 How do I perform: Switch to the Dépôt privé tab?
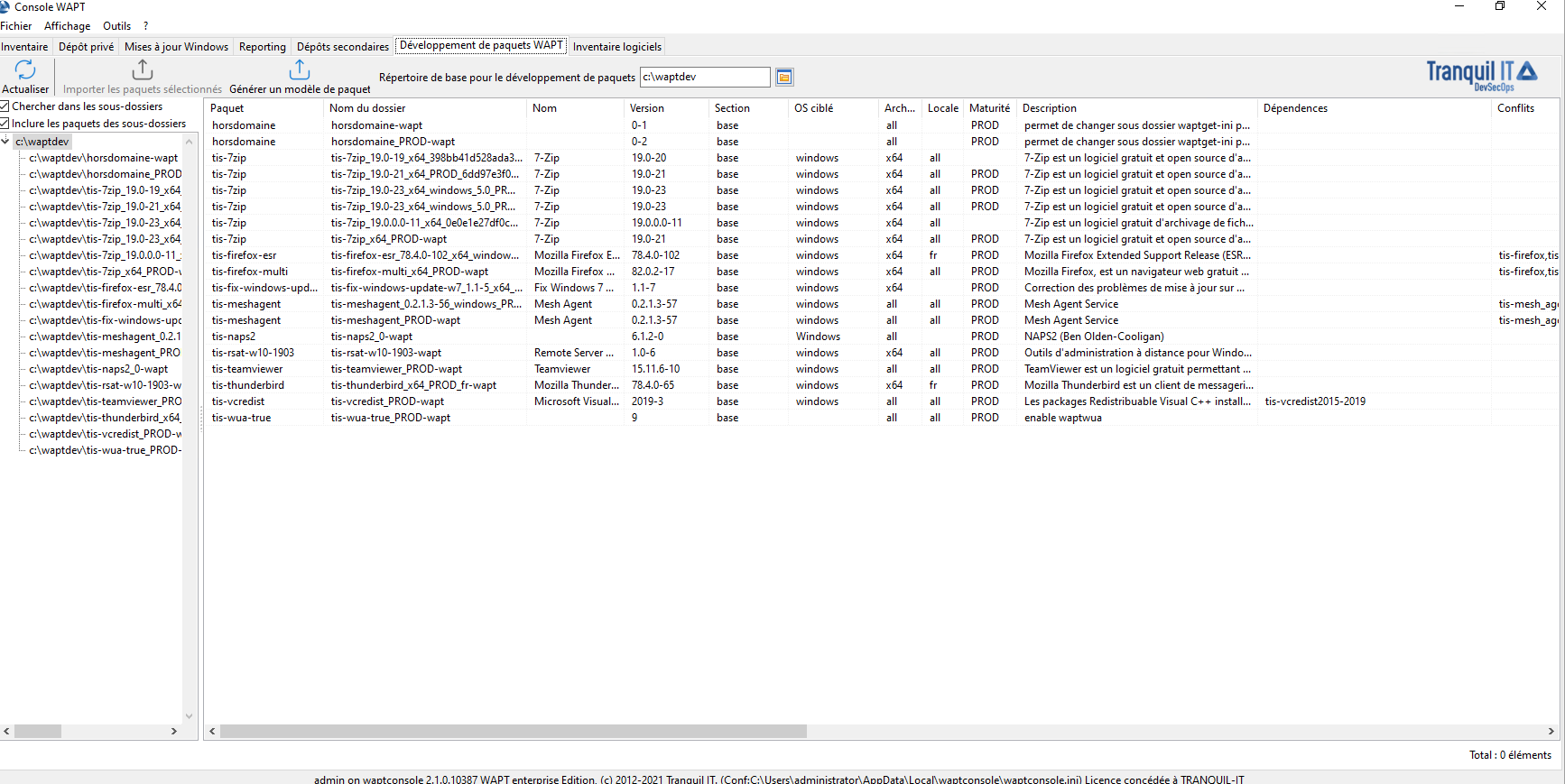87,47
